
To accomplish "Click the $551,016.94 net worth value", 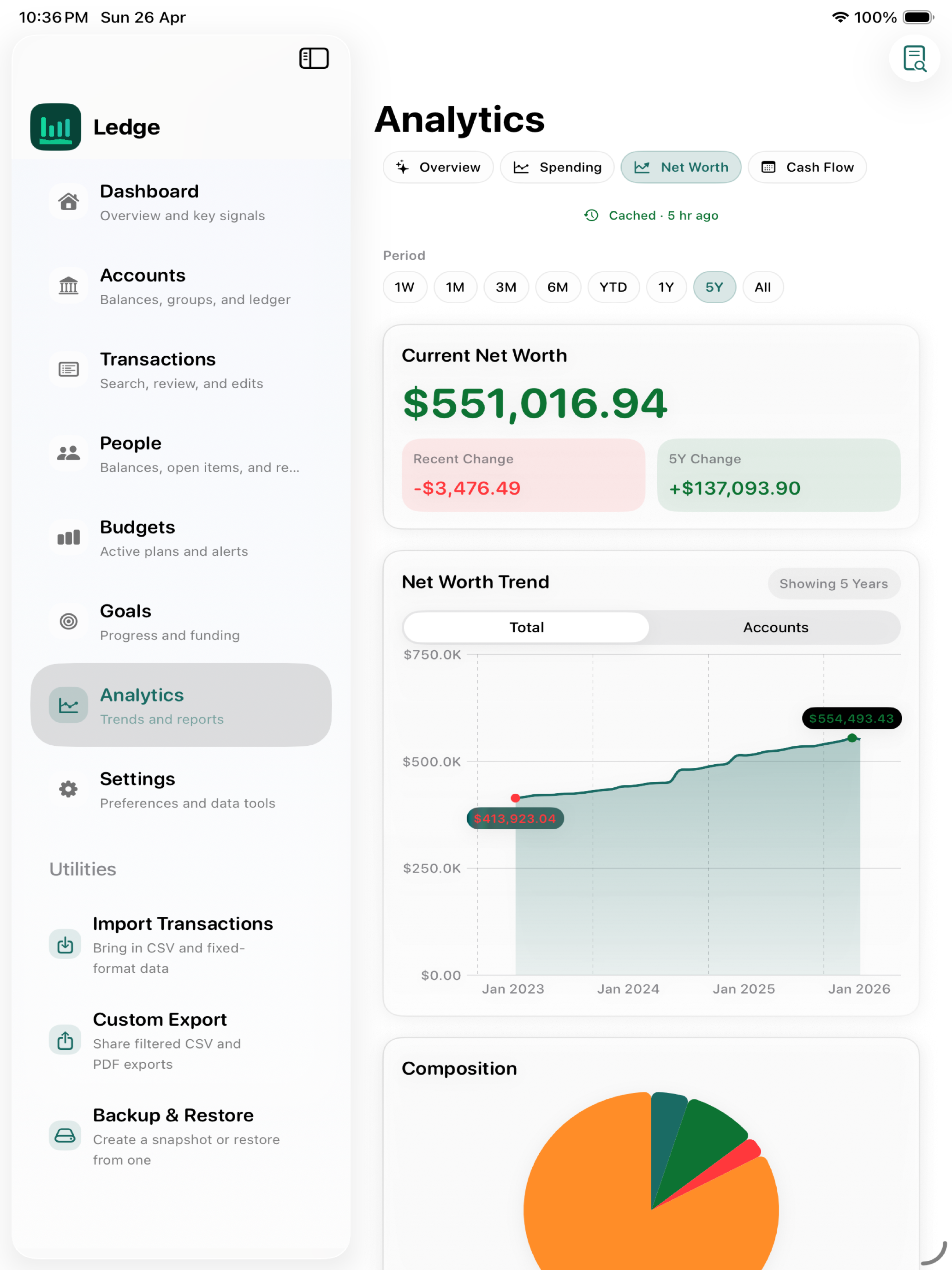I will pos(535,403).
